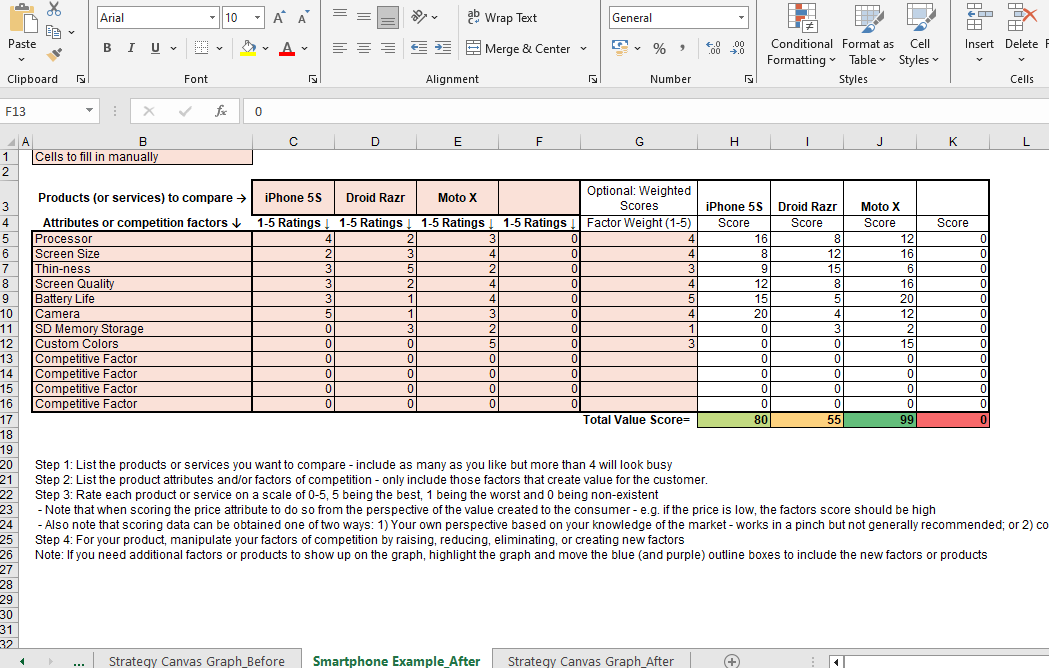Select row 17 header

pyautogui.click(x=7, y=420)
